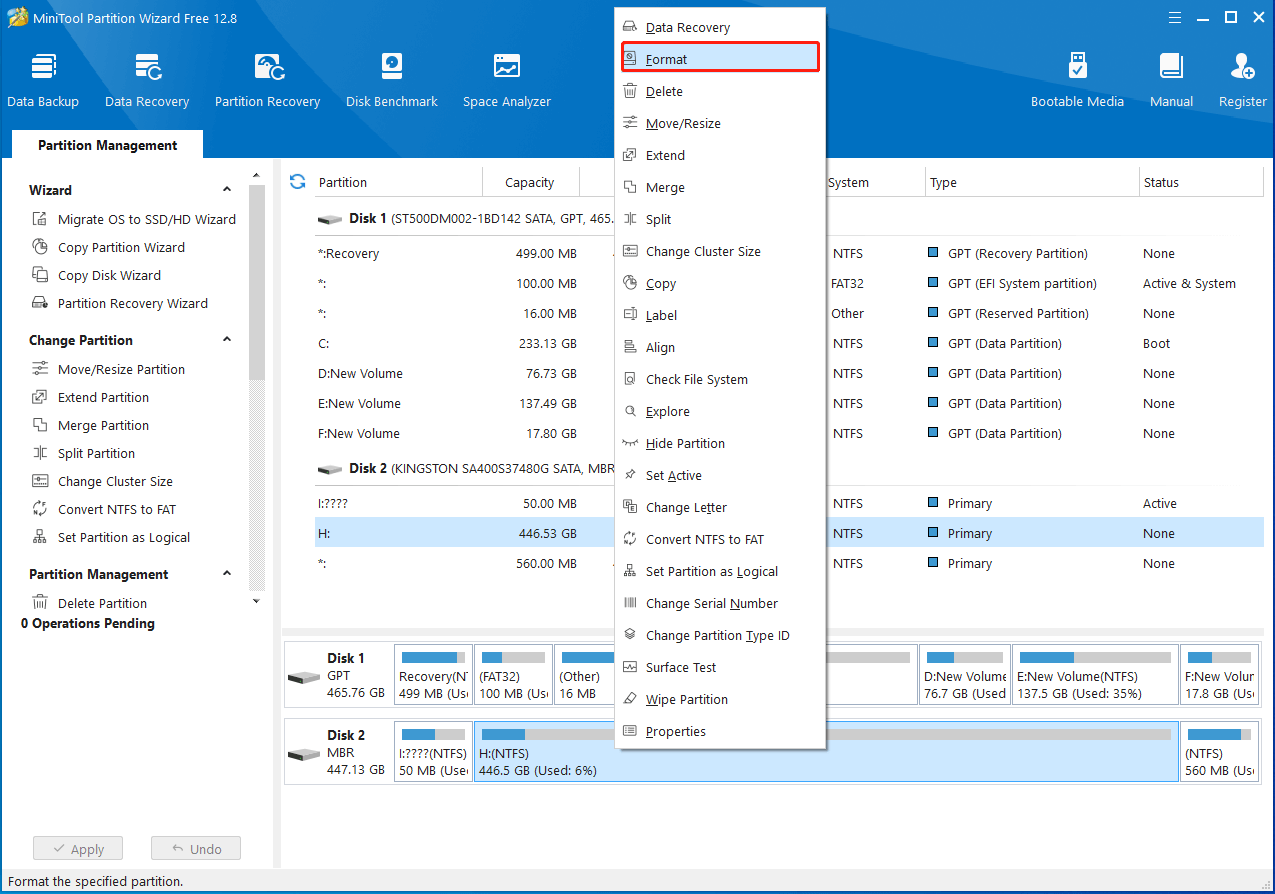Click the Apply button
1275x894 pixels.
[x=77, y=849]
